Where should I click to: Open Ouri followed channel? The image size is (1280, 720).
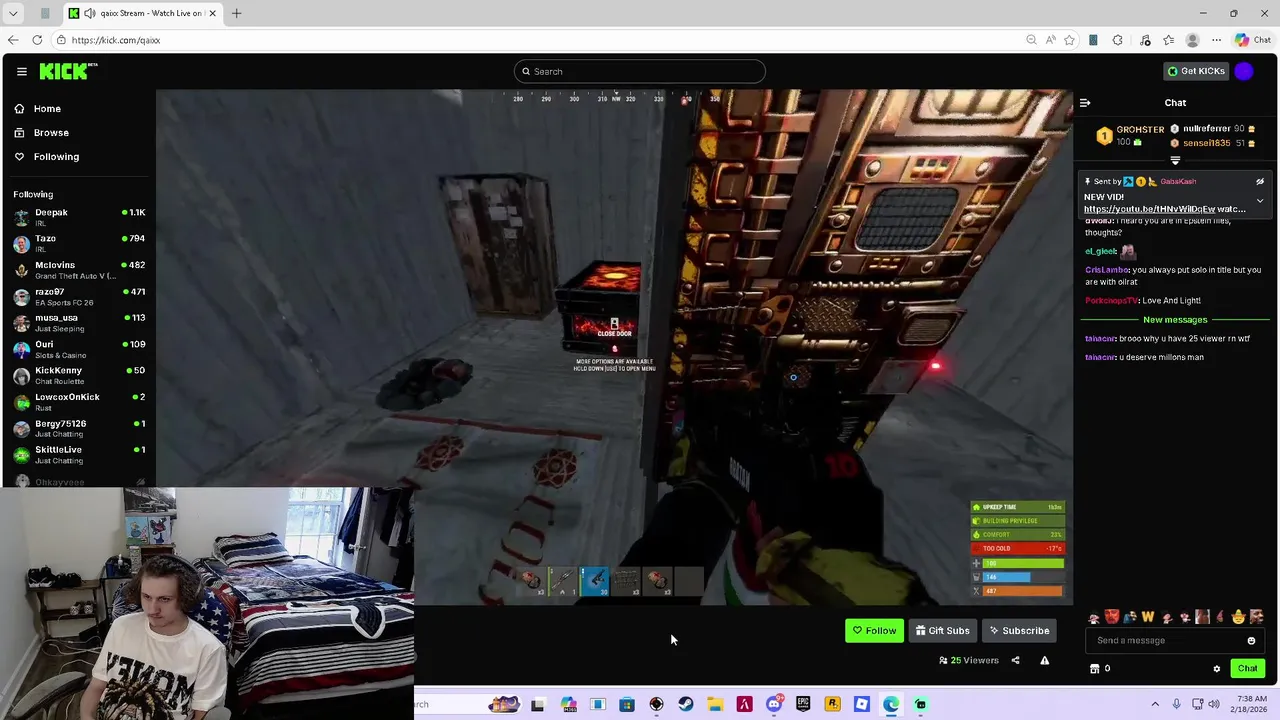77,349
